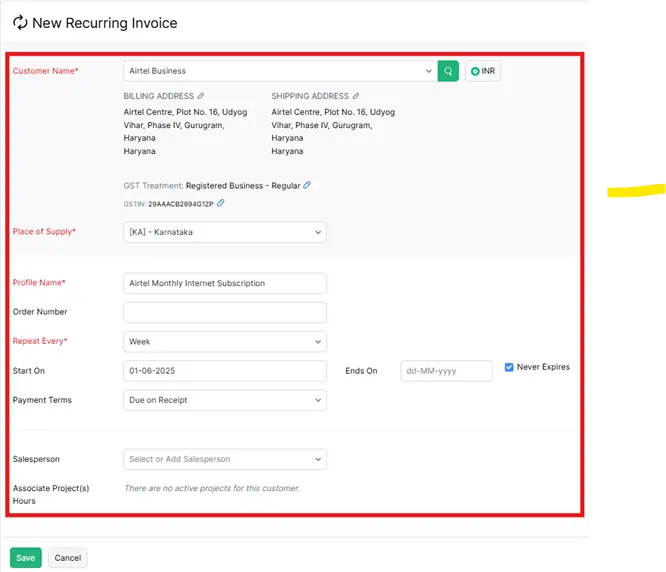Image resolution: width=666 pixels, height=572 pixels.
Task: Open the Place of Supply dropdown
Action: (x=225, y=232)
